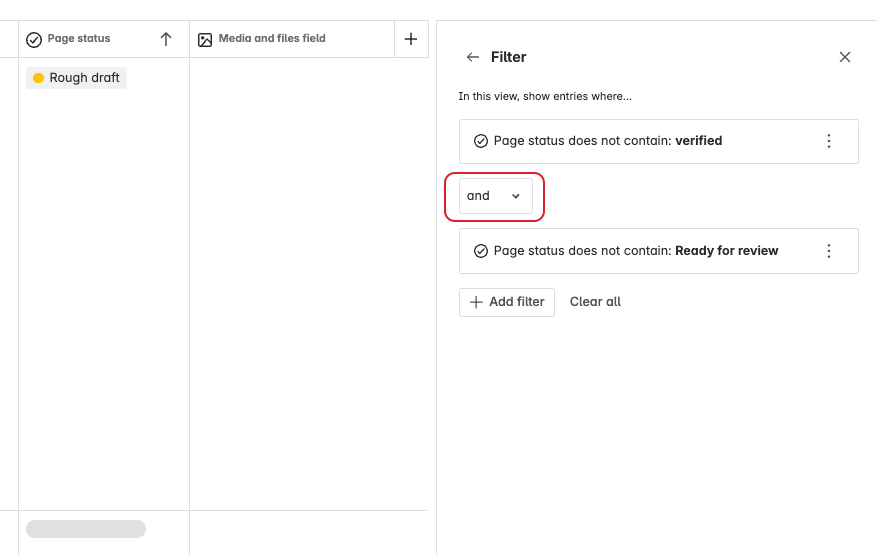
Task: Click the check-circle icon in Page status header
Action: coord(34,40)
